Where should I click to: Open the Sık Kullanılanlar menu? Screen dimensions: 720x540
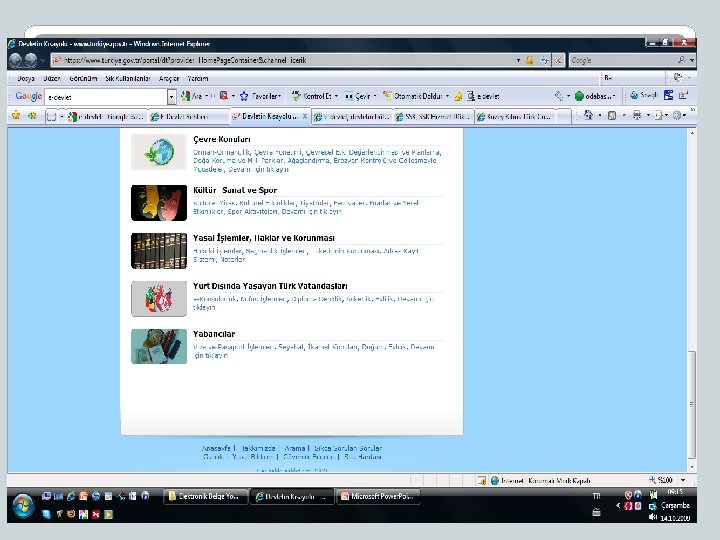[x=128, y=79]
